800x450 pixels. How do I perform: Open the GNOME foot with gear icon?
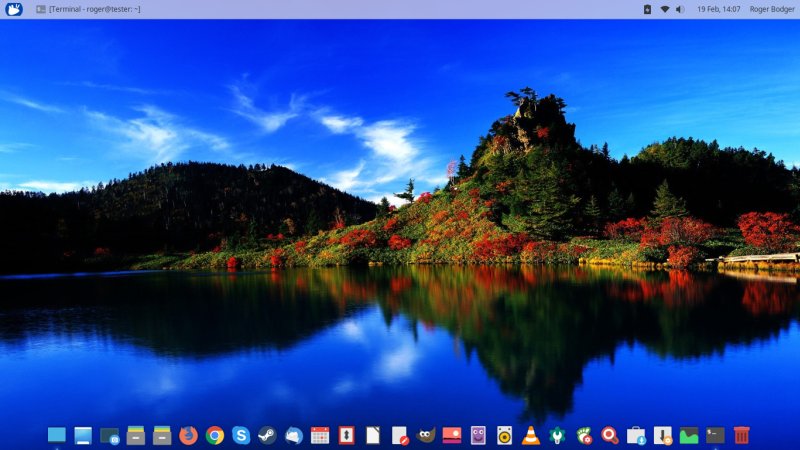tap(584, 436)
